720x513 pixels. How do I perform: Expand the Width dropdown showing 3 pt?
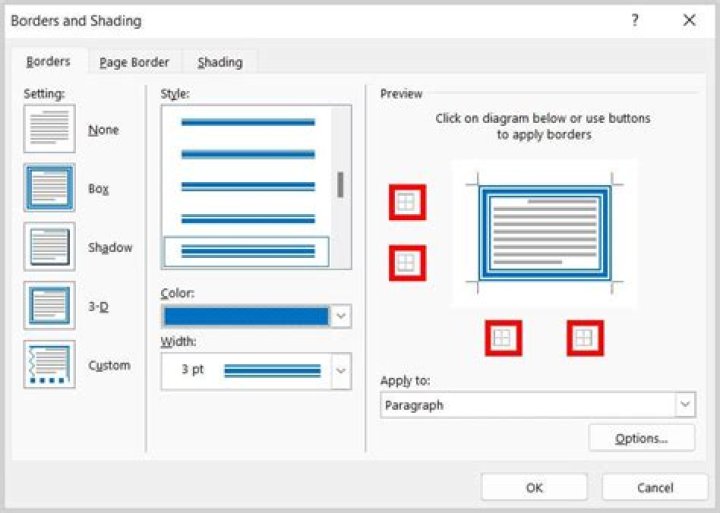[x=341, y=371]
